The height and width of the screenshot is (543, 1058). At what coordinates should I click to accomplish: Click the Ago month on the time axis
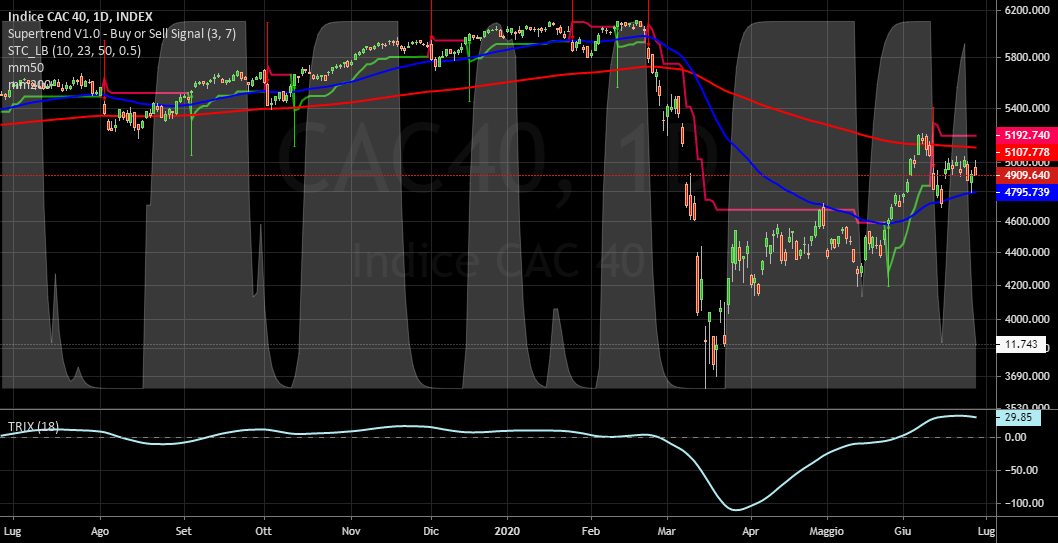101,532
